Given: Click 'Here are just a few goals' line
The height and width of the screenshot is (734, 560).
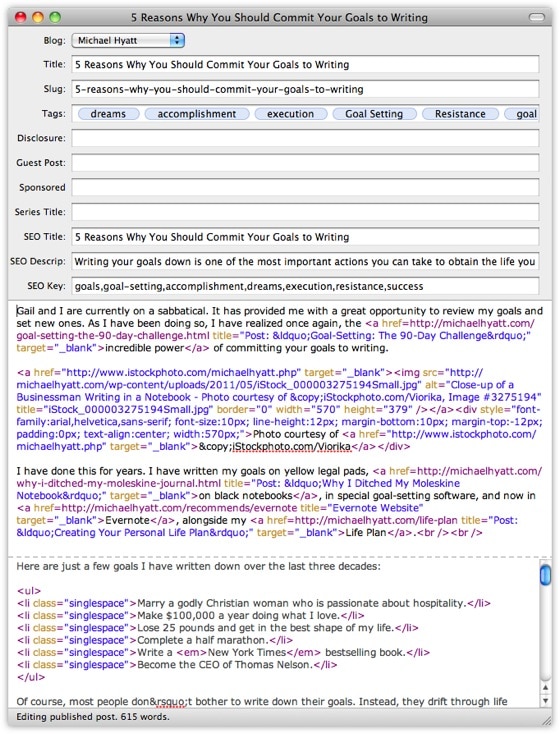Looking at the screenshot, I should tap(199, 566).
